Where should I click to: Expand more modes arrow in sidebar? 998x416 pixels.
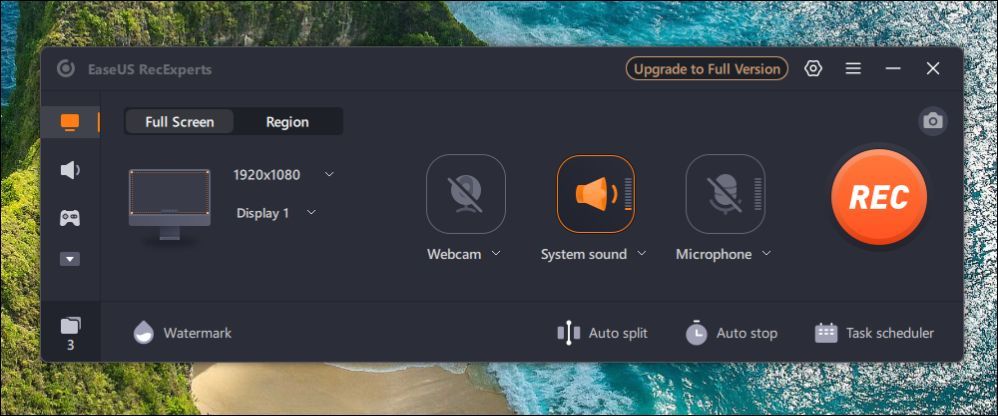[x=70, y=259]
